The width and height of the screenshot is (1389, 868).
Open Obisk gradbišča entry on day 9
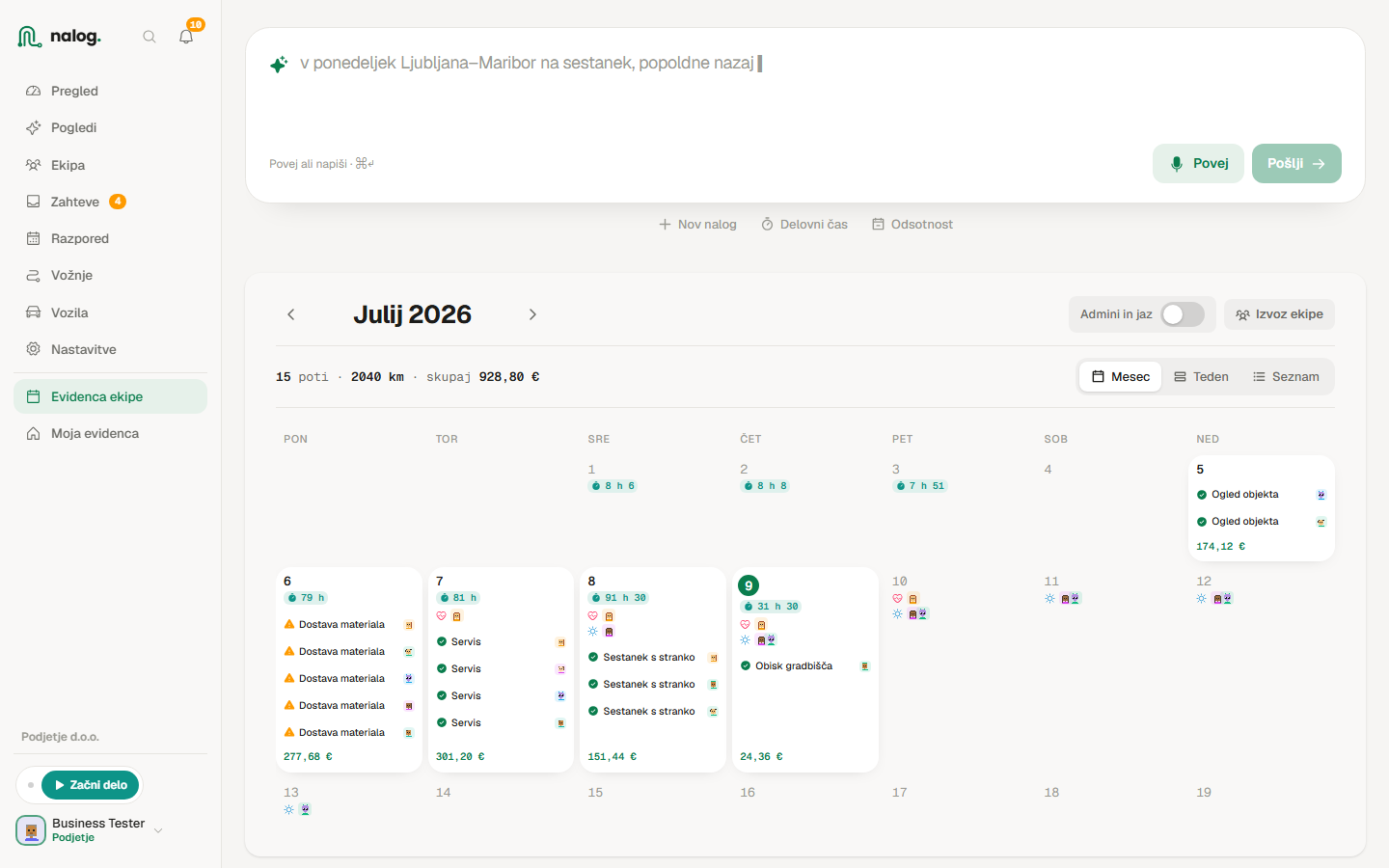pyautogui.click(x=804, y=666)
